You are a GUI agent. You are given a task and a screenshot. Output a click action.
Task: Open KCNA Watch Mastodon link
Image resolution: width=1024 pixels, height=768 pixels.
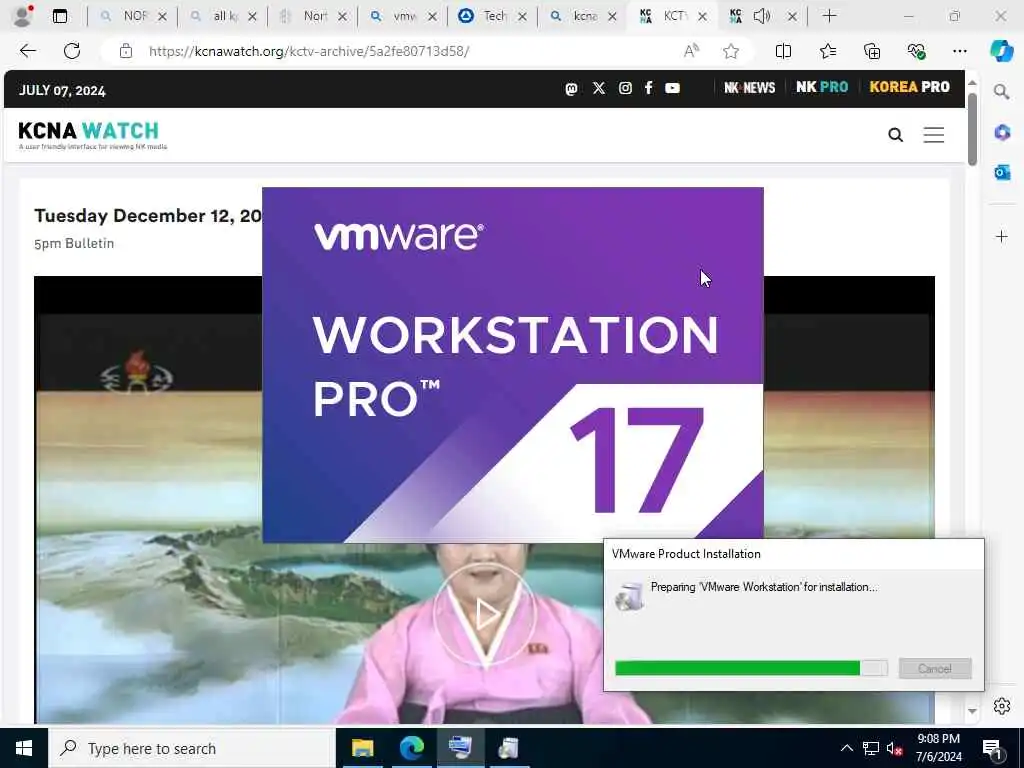pos(571,88)
